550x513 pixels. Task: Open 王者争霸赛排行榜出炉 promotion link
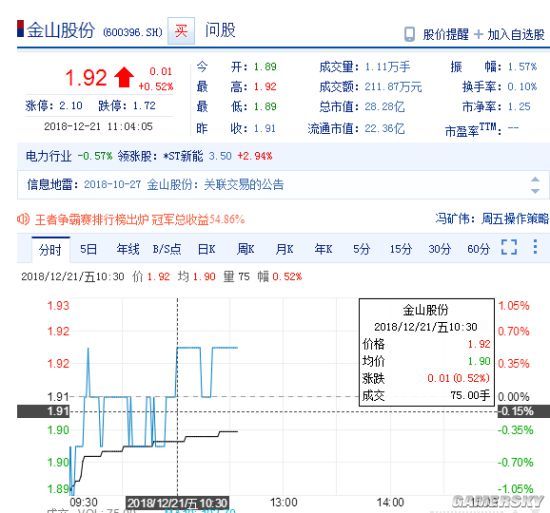[x=140, y=220]
